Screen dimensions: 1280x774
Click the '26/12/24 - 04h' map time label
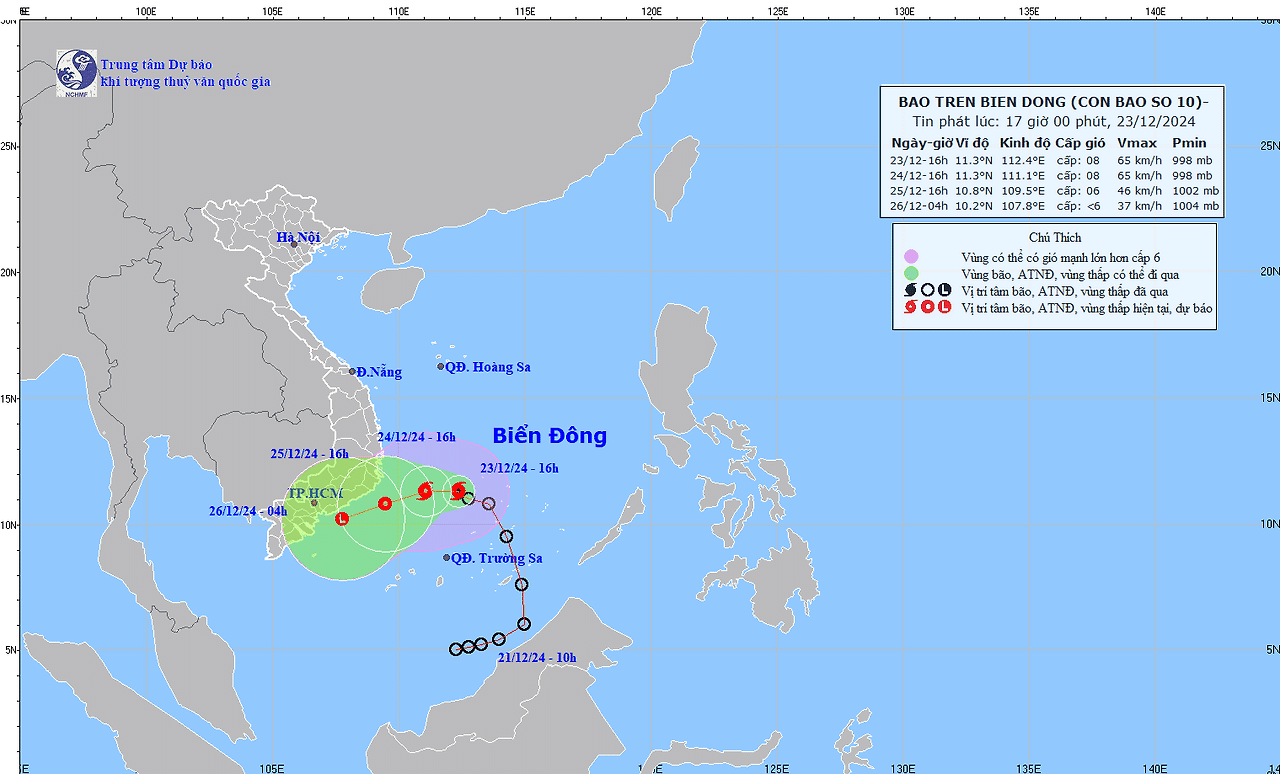tap(248, 510)
